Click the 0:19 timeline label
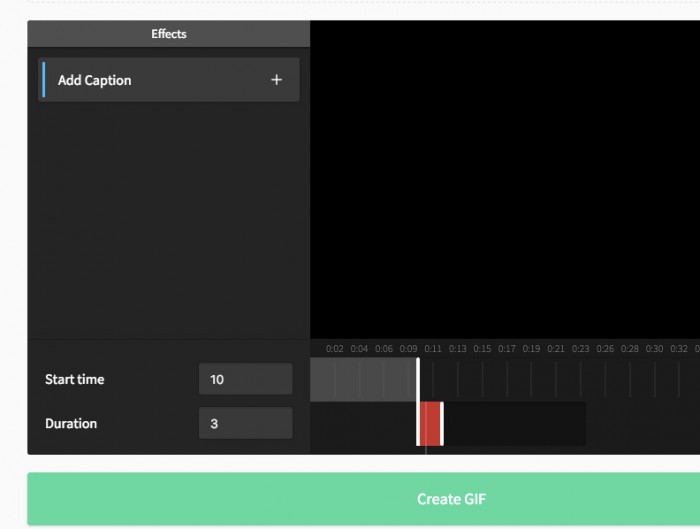This screenshot has height=529, width=700. click(x=531, y=349)
